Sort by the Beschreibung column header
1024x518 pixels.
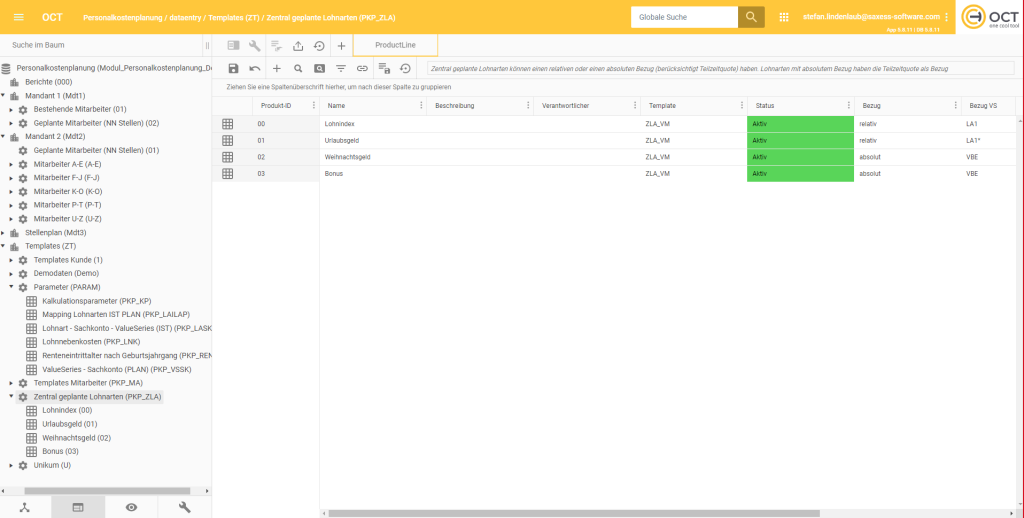[x=455, y=105]
